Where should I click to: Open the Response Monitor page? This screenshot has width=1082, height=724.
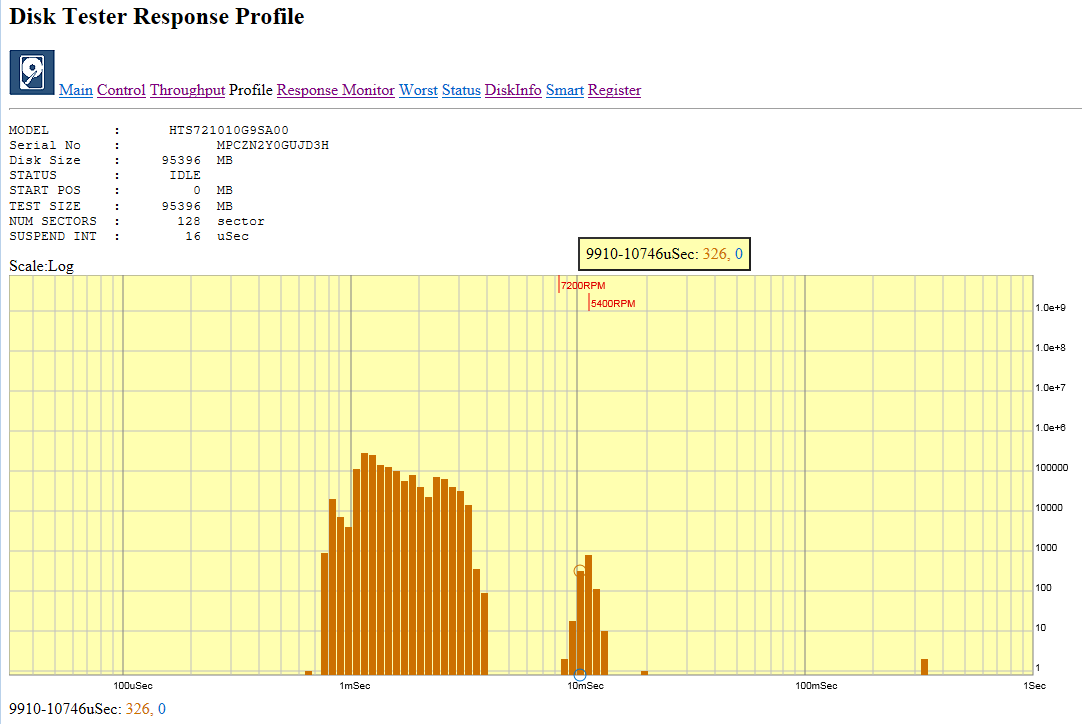335,90
